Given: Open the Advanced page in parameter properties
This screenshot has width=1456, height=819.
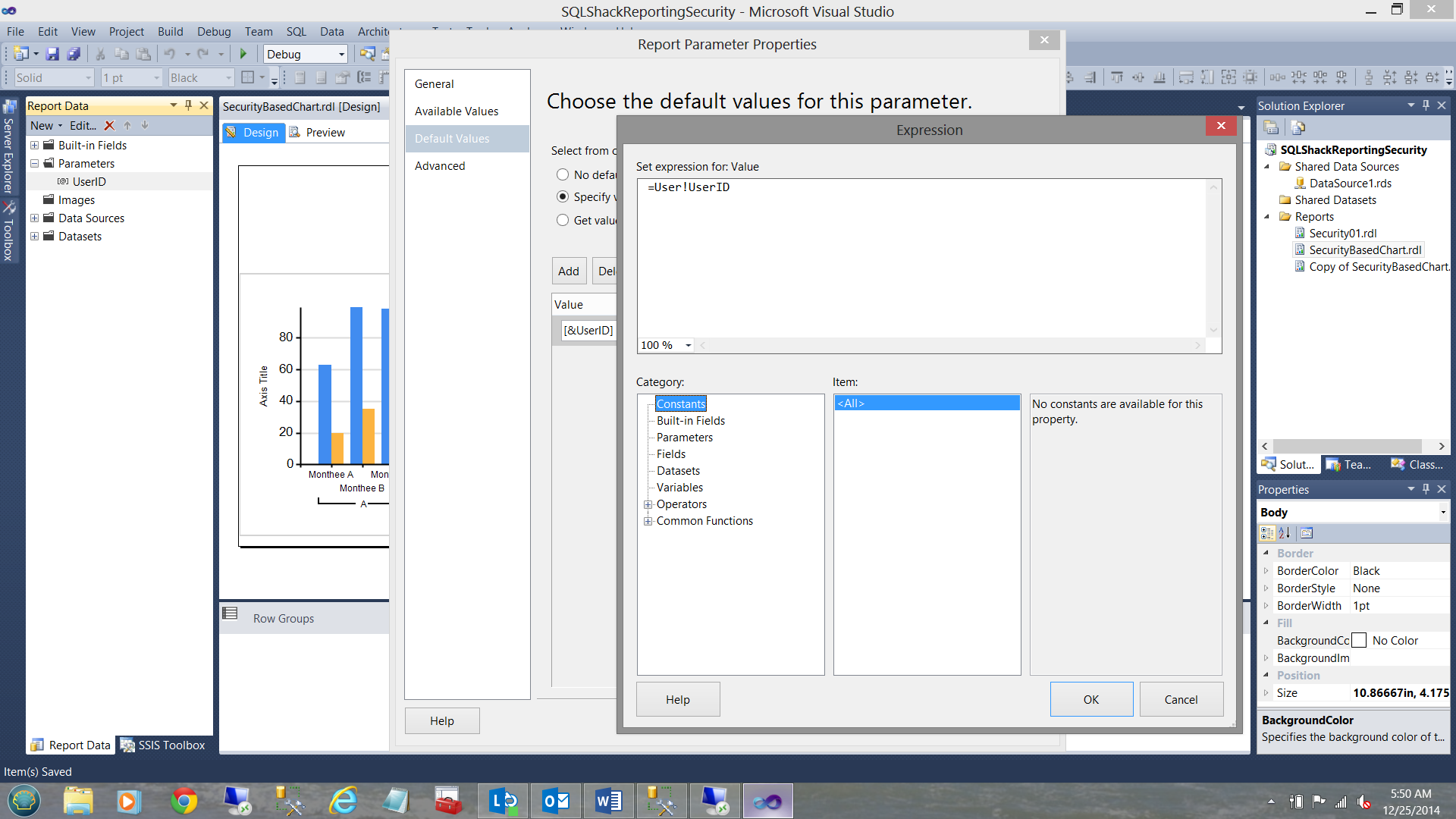Looking at the screenshot, I should (440, 166).
